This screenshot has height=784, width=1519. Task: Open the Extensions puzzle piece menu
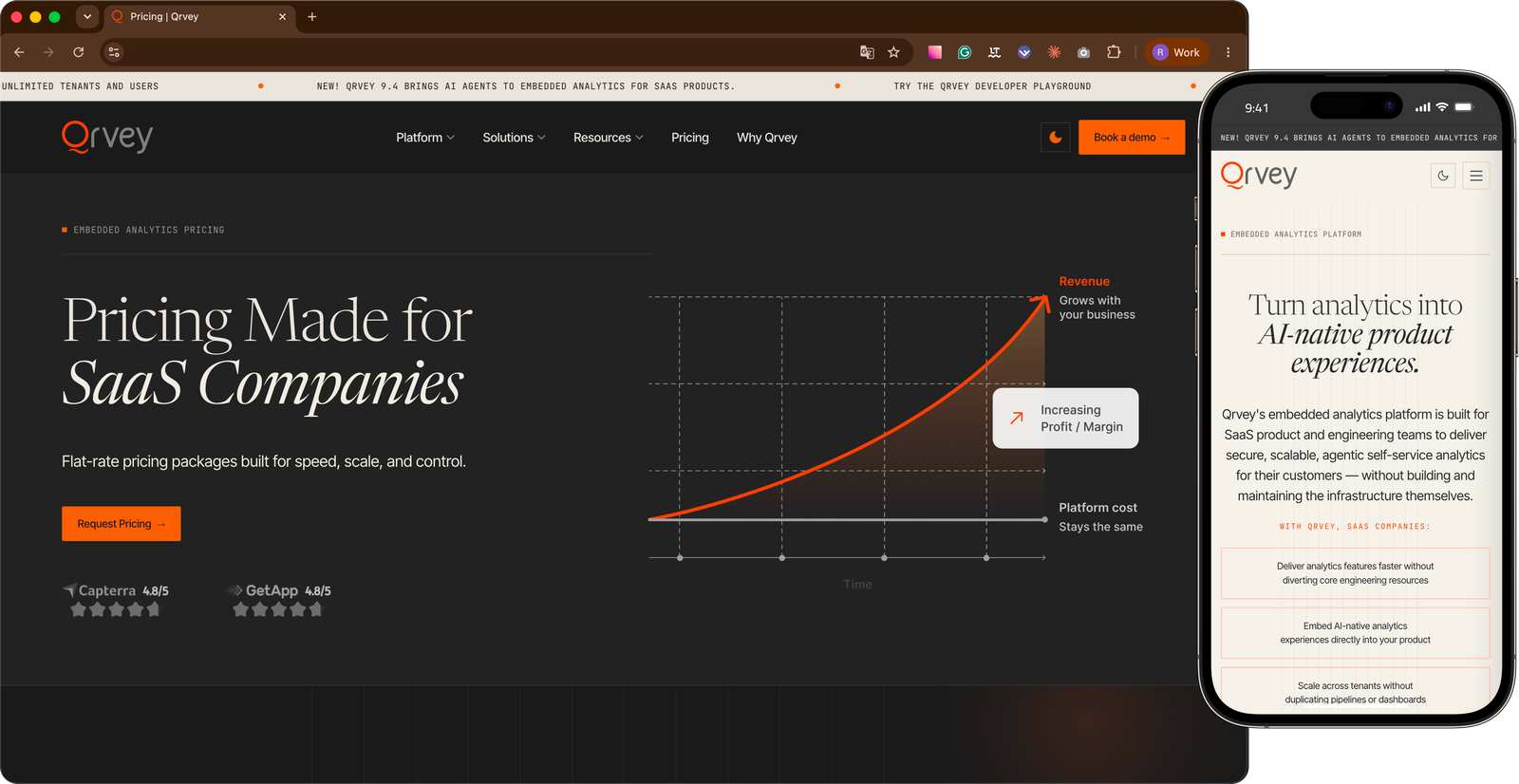pyautogui.click(x=1114, y=52)
